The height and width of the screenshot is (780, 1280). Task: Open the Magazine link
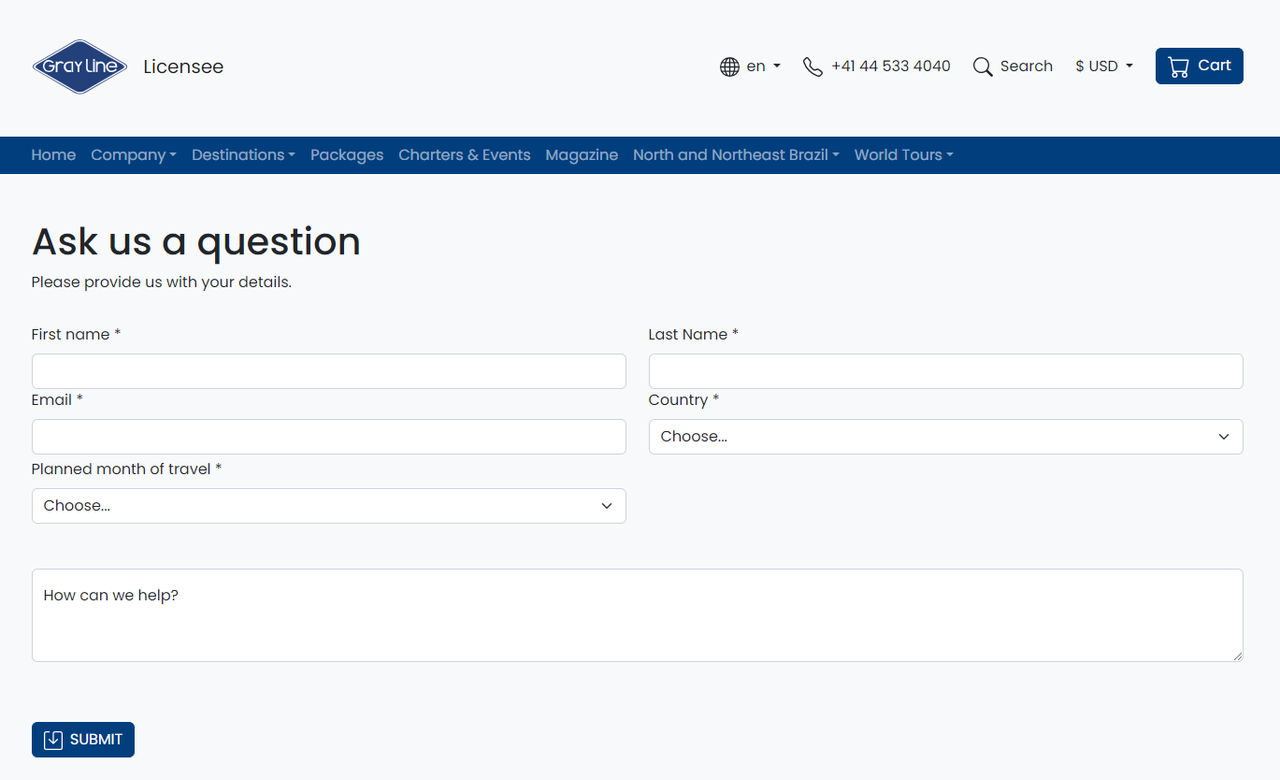pyautogui.click(x=581, y=155)
